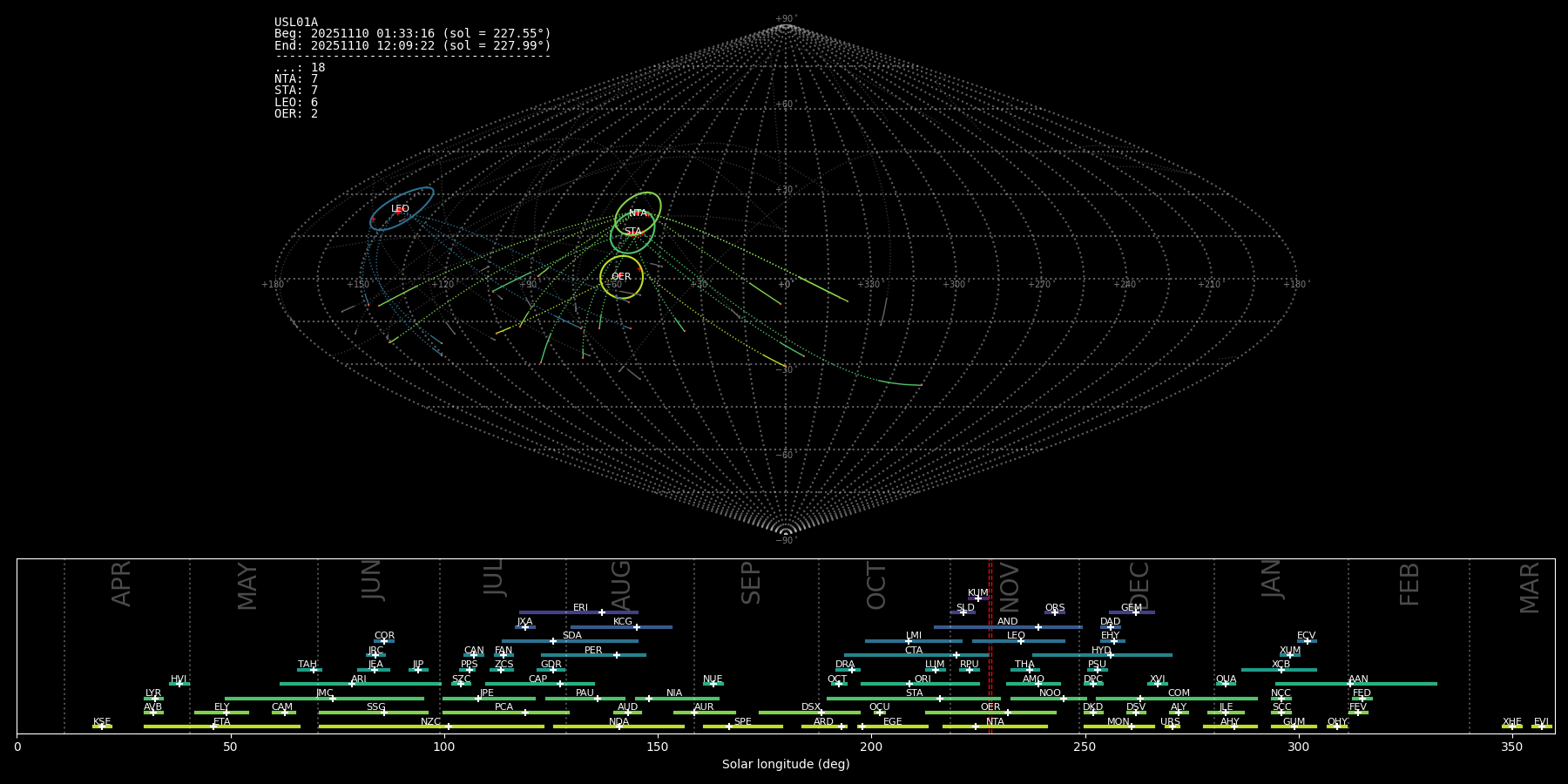
Task: Click the GEM shower label in timeline
Action: 1131,608
